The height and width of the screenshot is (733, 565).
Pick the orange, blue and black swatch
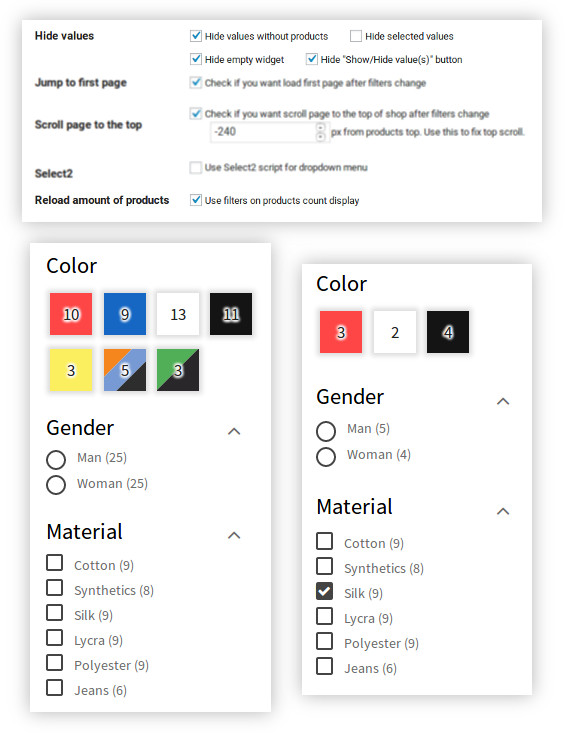click(125, 370)
